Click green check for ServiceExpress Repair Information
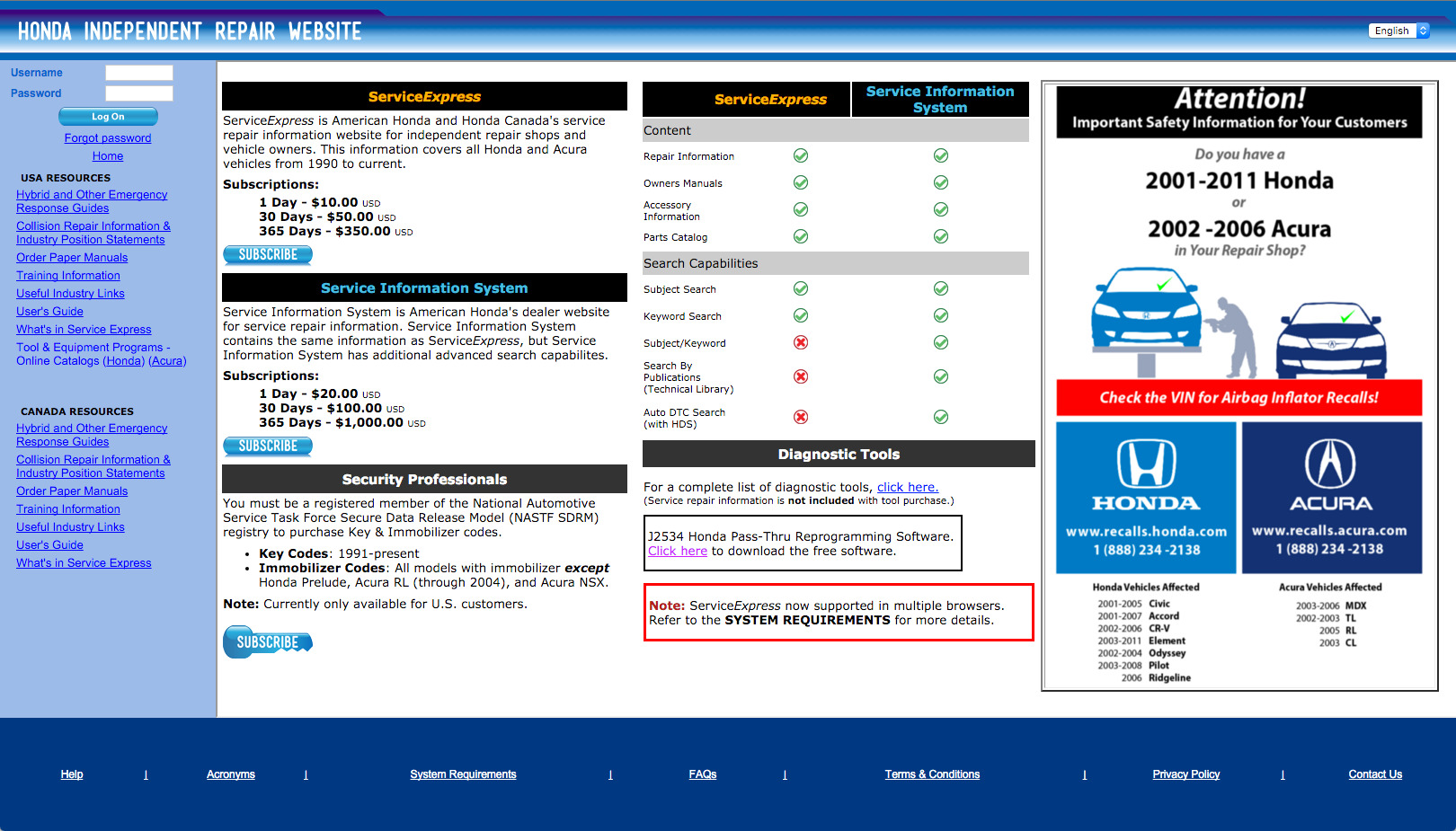1456x831 pixels. [x=801, y=155]
